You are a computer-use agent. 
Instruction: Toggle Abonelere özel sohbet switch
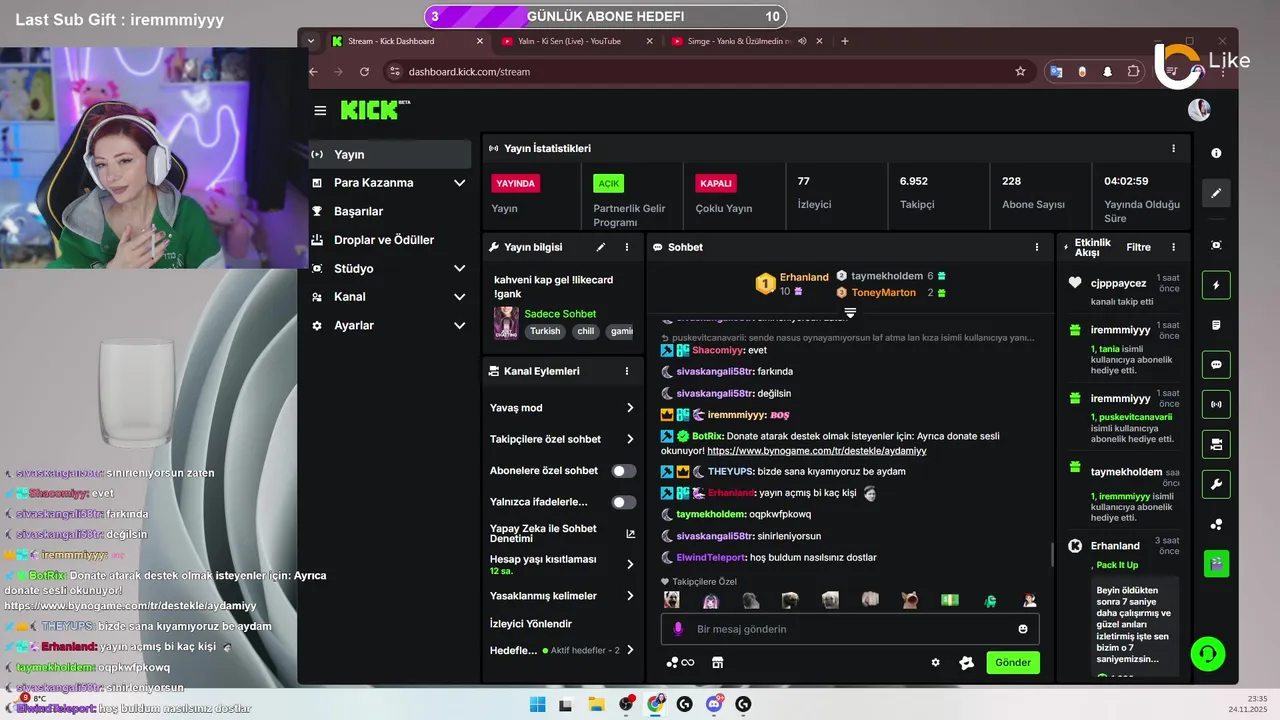coord(623,471)
